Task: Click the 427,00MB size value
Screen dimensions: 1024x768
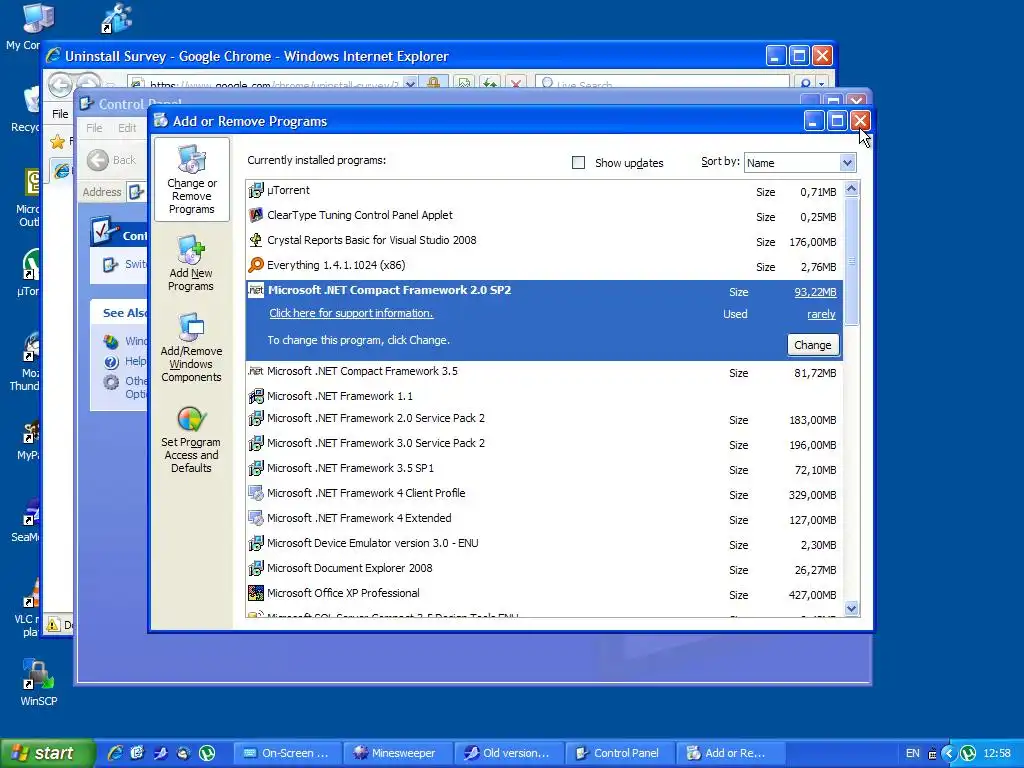Action: coord(812,595)
